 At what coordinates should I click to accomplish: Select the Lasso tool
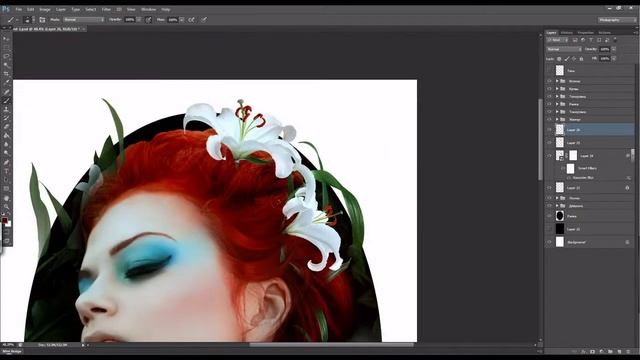pyautogui.click(x=6, y=56)
